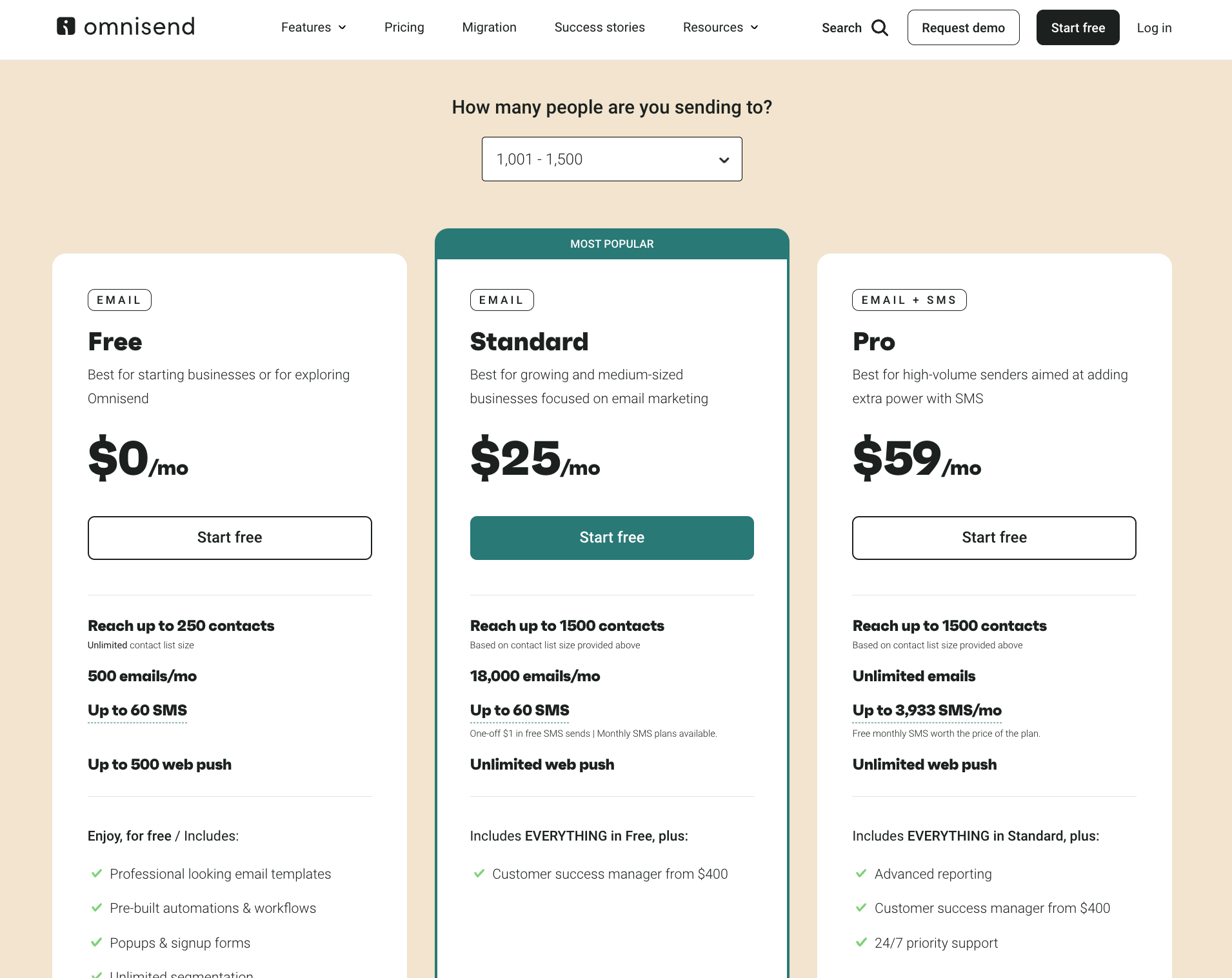Click the Request demo button
This screenshot has height=978, width=1232.
(963, 27)
